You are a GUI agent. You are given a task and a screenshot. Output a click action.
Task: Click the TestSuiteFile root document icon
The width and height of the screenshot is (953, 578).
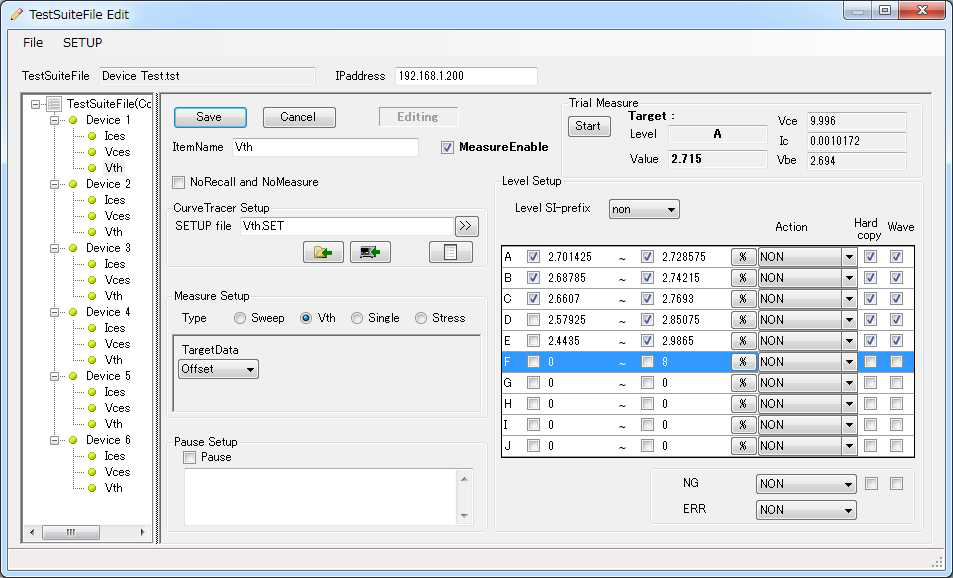click(54, 104)
